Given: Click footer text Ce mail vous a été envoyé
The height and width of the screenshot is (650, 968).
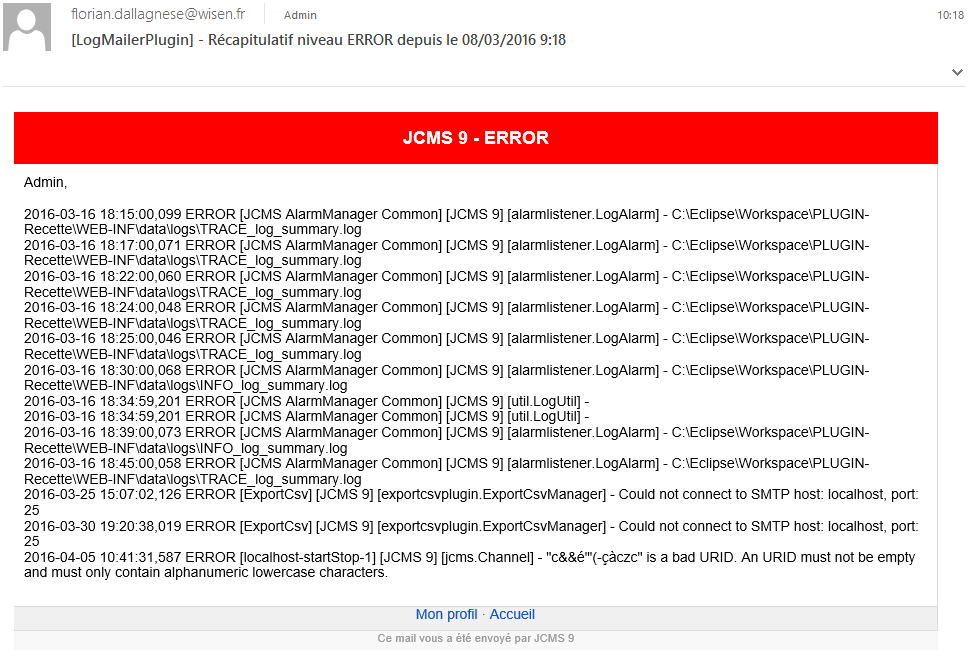Looking at the screenshot, I should (475, 638).
